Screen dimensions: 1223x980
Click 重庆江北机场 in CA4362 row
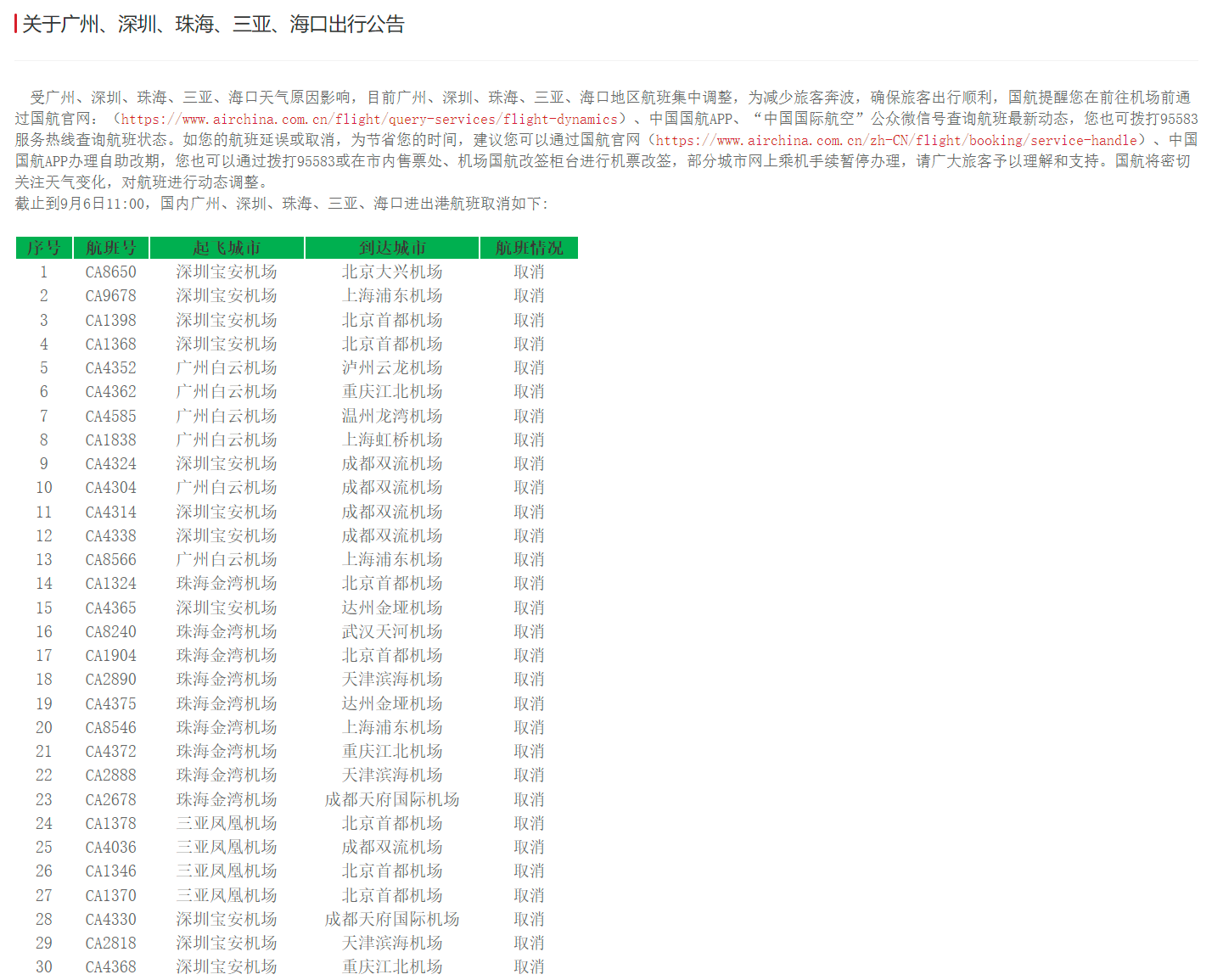(392, 392)
